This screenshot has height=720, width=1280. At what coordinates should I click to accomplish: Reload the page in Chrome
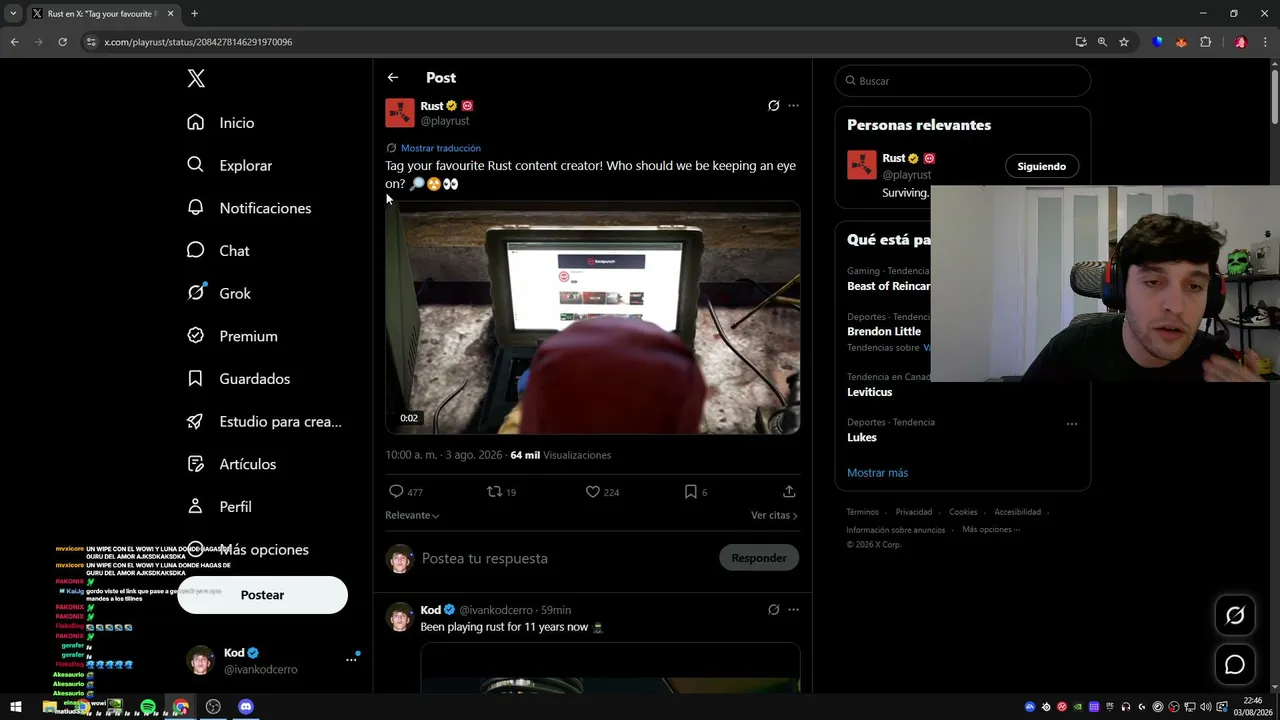click(x=62, y=42)
